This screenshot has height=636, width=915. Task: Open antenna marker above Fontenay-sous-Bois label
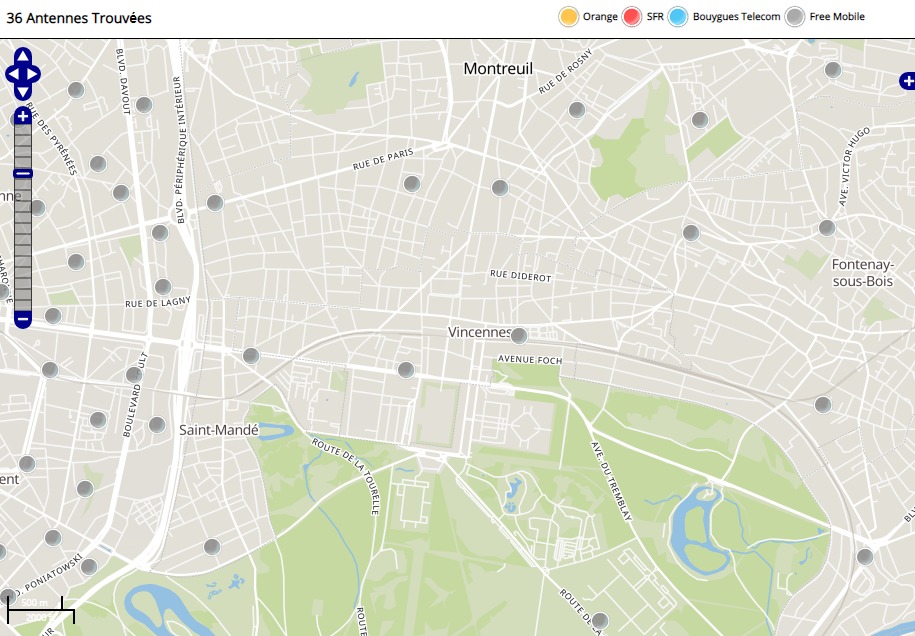pyautogui.click(x=826, y=228)
